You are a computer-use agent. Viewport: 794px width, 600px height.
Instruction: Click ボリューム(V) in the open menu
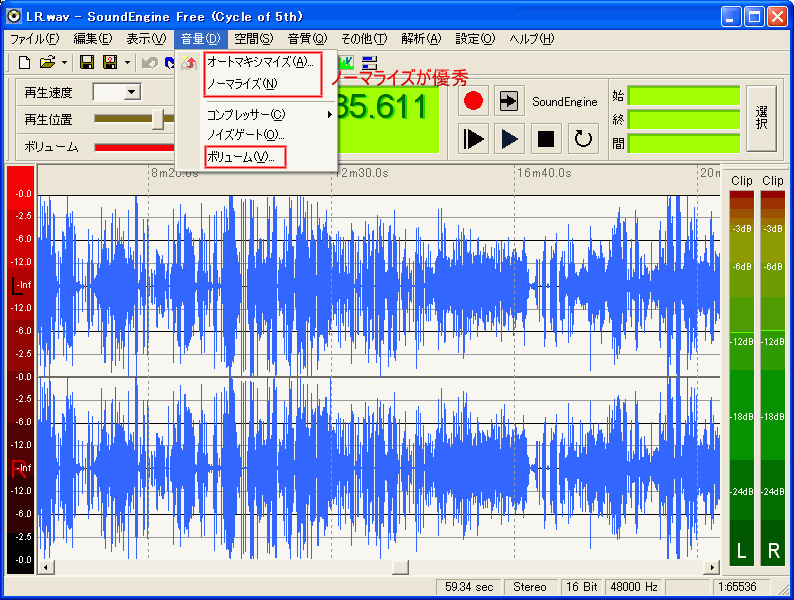point(240,157)
